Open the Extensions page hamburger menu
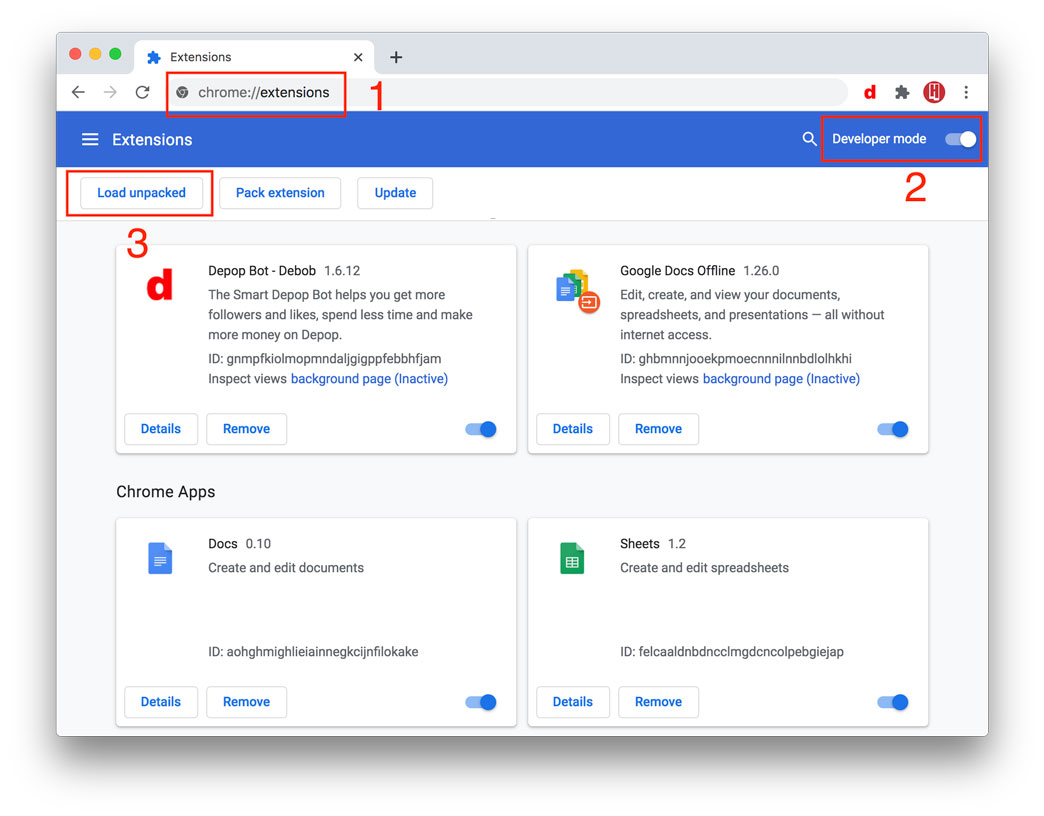The height and width of the screenshot is (816, 1044). tap(90, 139)
